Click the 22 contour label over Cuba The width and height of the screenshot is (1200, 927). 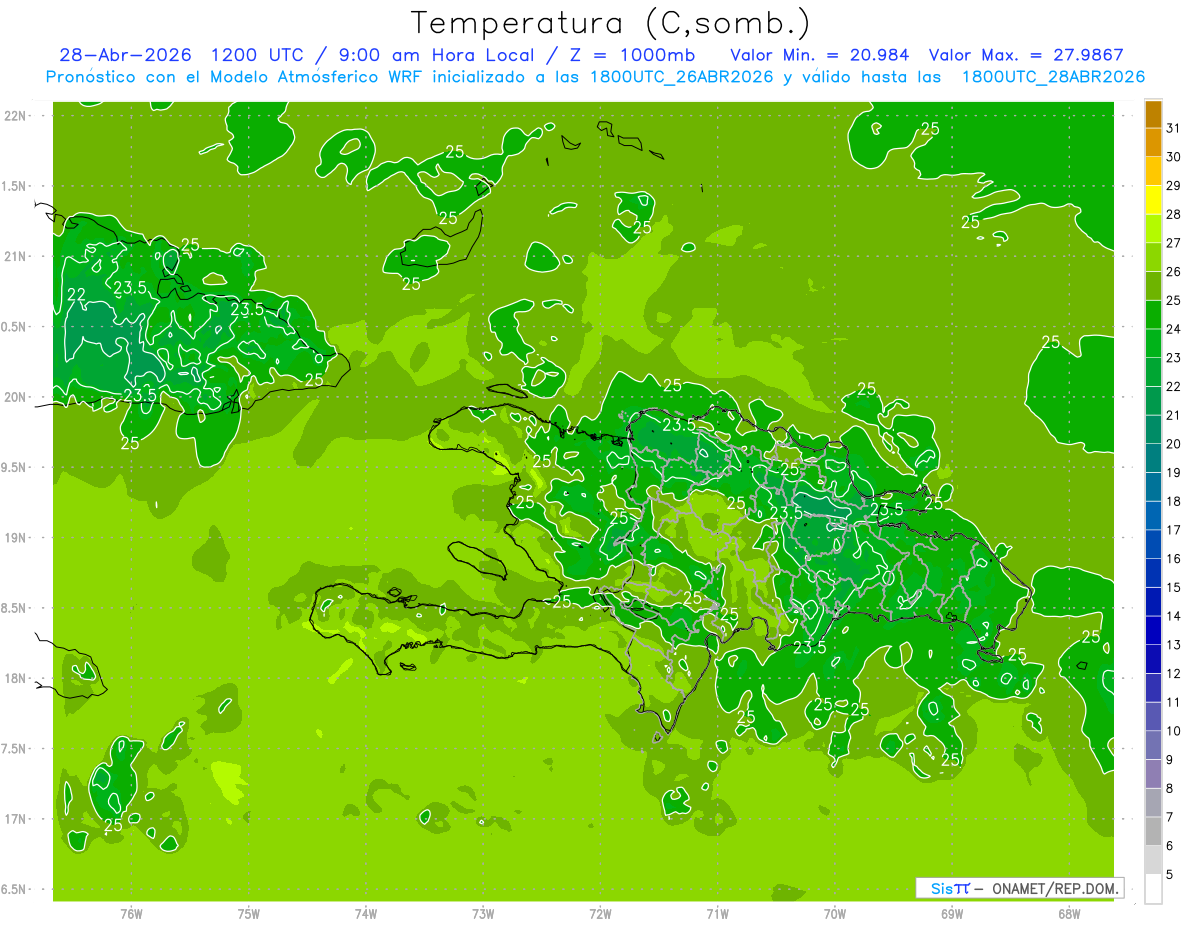coord(76,294)
